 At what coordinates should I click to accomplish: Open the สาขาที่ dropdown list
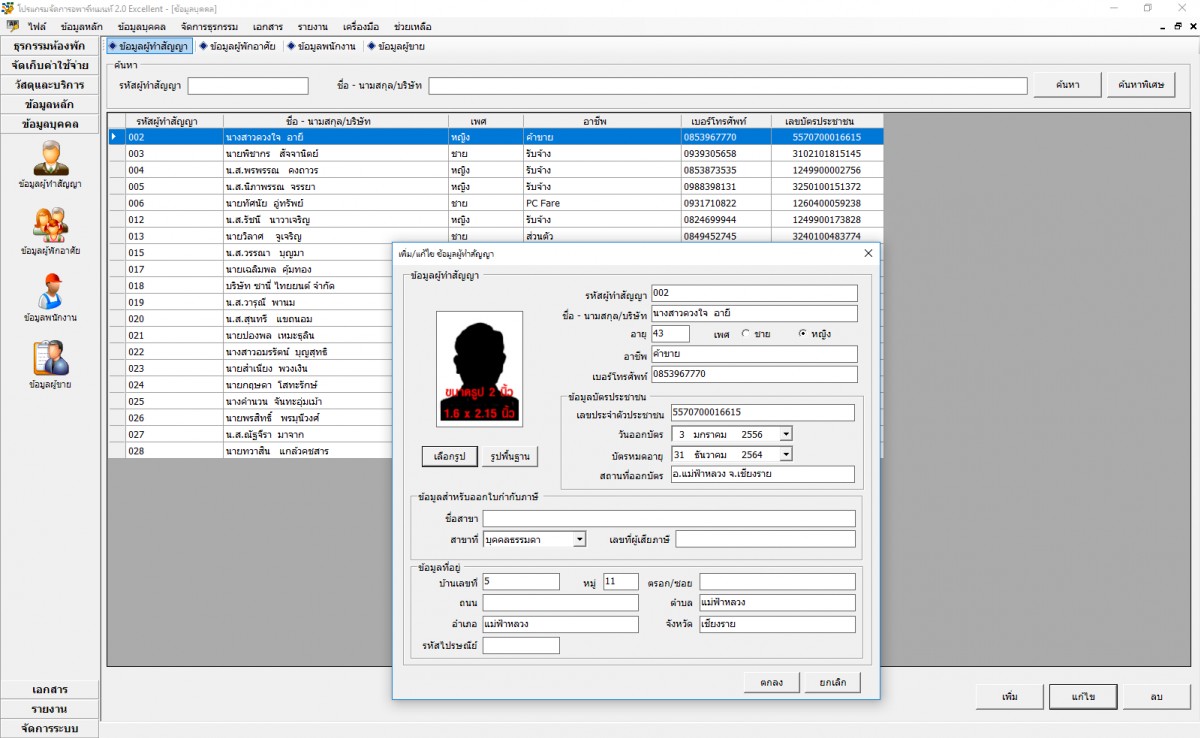click(x=579, y=539)
